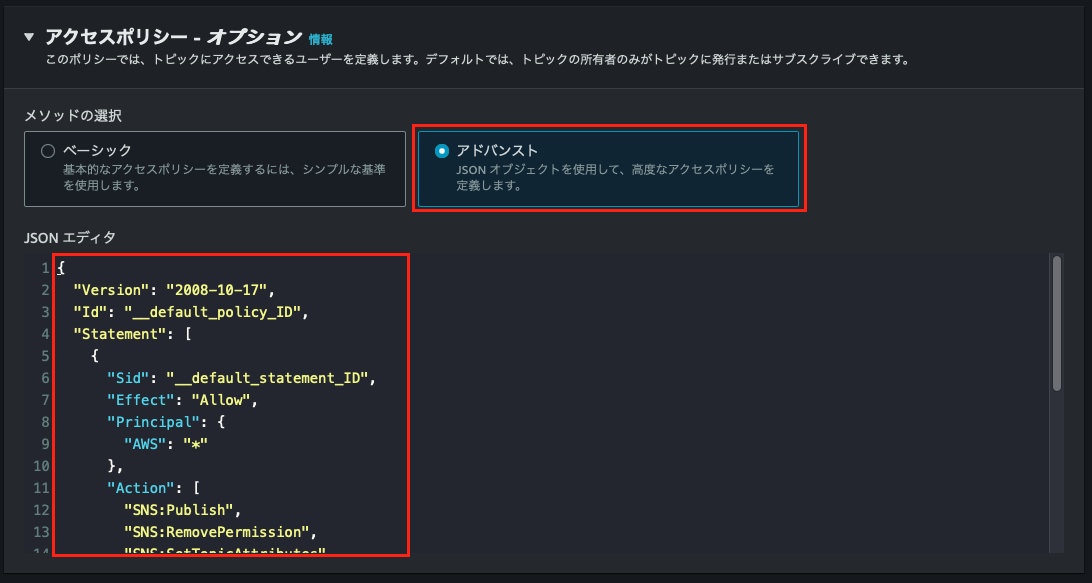Click the JSON editor scrollbar thumb
The width and height of the screenshot is (1092, 583).
pyautogui.click(x=1056, y=324)
